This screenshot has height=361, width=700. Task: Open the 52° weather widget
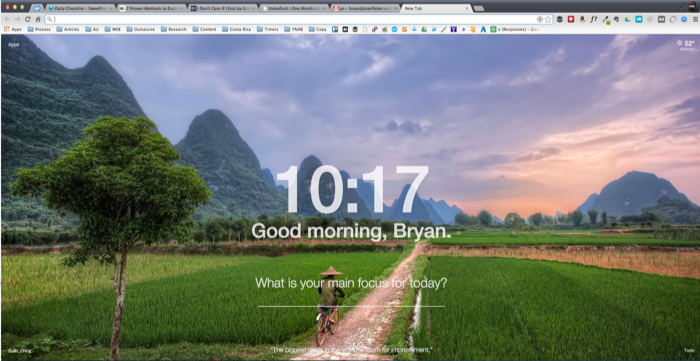pyautogui.click(x=687, y=45)
